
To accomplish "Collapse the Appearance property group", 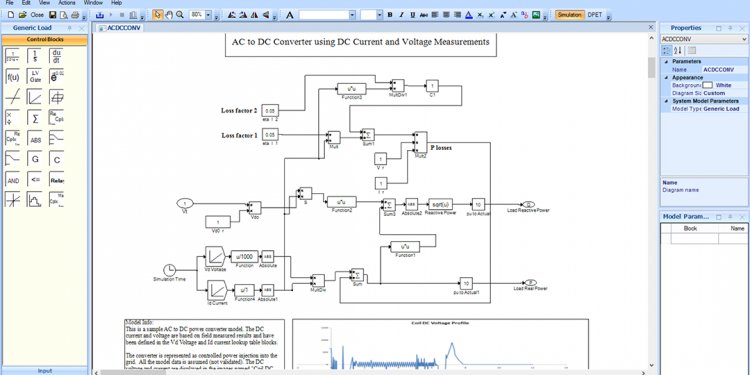I will 666,77.
